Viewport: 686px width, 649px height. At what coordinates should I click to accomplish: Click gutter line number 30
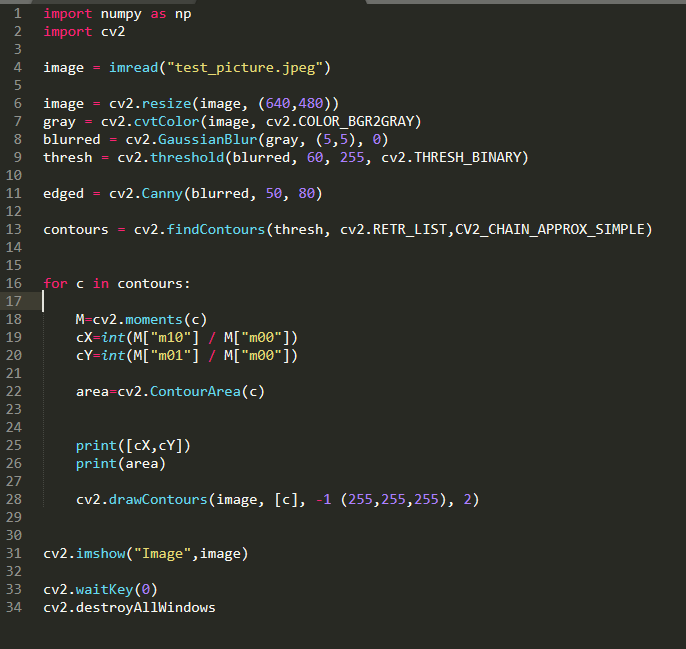pyautogui.click(x=14, y=536)
